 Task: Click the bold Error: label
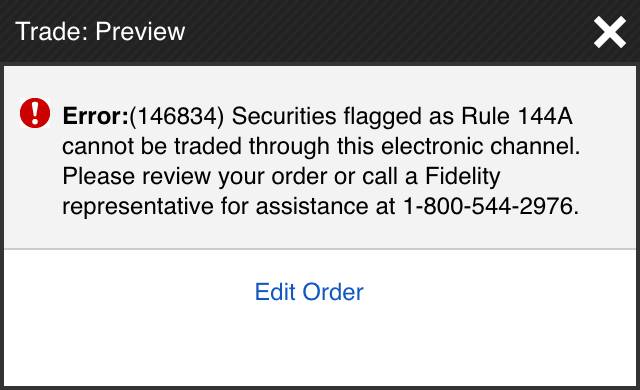tap(96, 116)
